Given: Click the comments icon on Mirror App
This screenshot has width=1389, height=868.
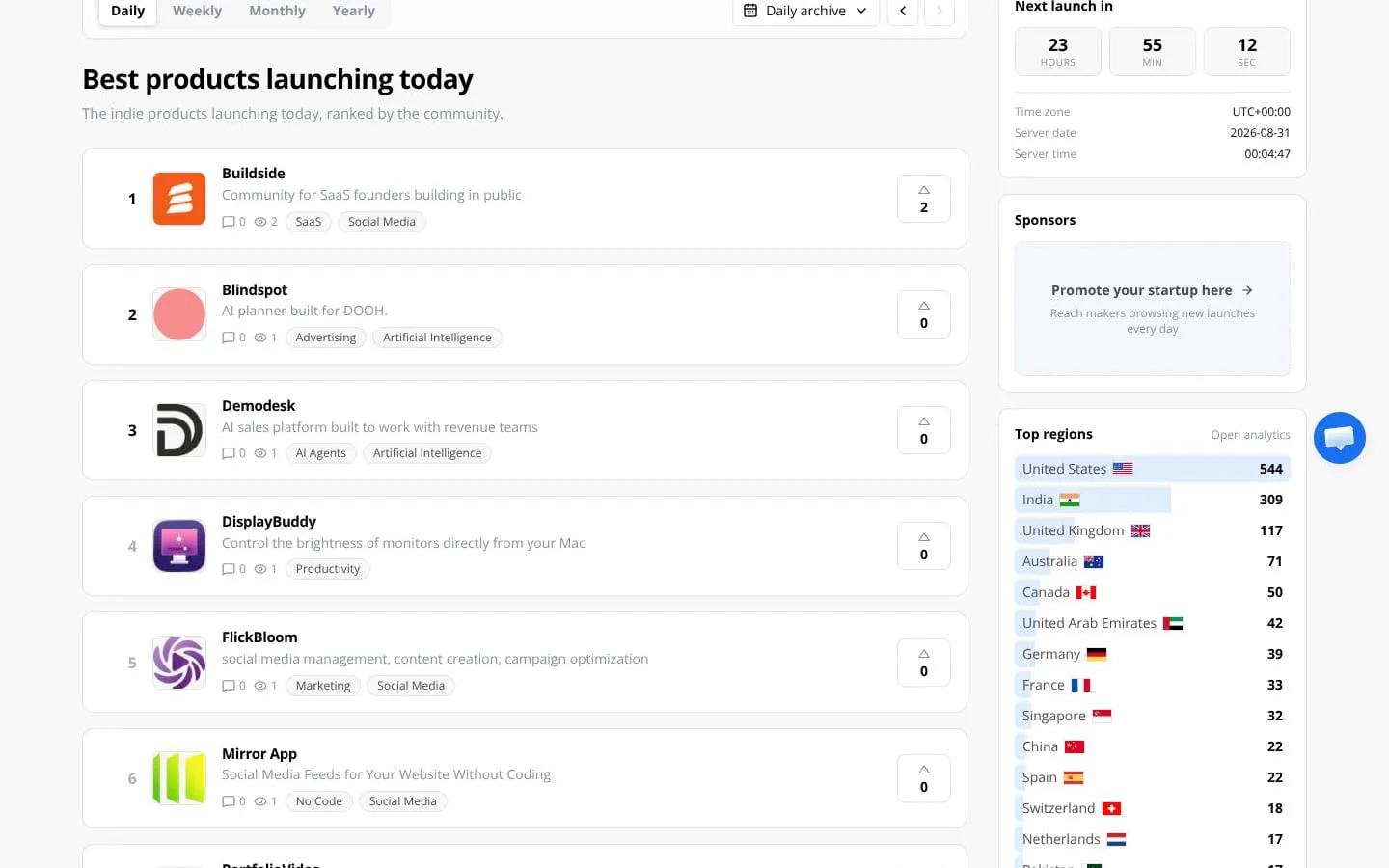Looking at the screenshot, I should (x=229, y=801).
